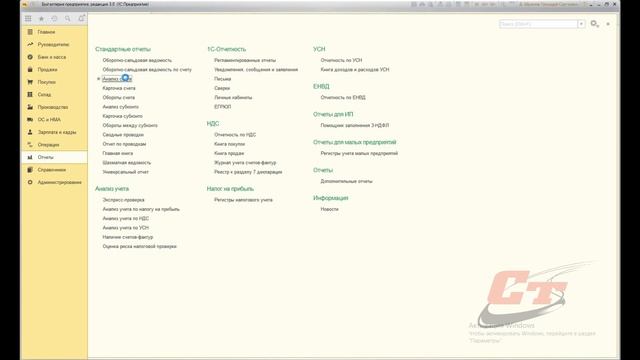The height and width of the screenshot is (360, 640).
Task: Open the Обороты счета report
Action: (118, 98)
